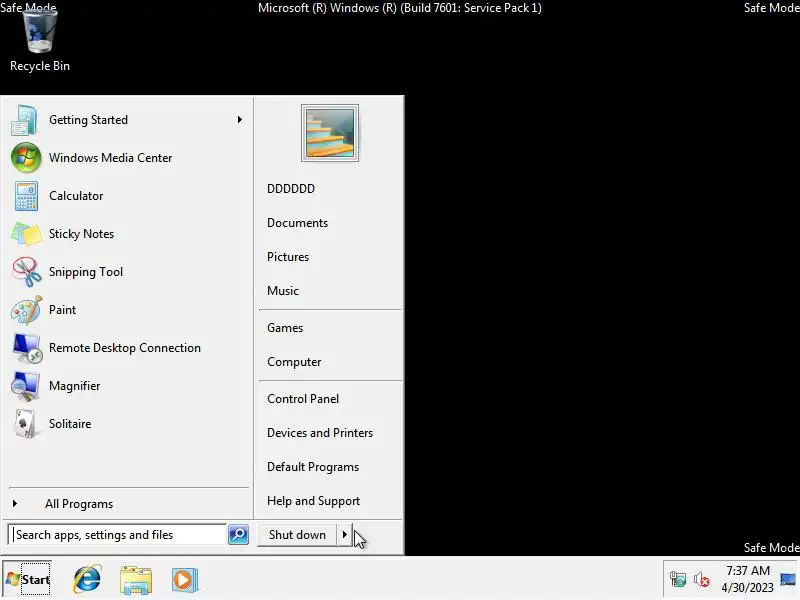The width and height of the screenshot is (800, 600).
Task: Launch Windows Media Player from taskbar
Action: (x=184, y=580)
